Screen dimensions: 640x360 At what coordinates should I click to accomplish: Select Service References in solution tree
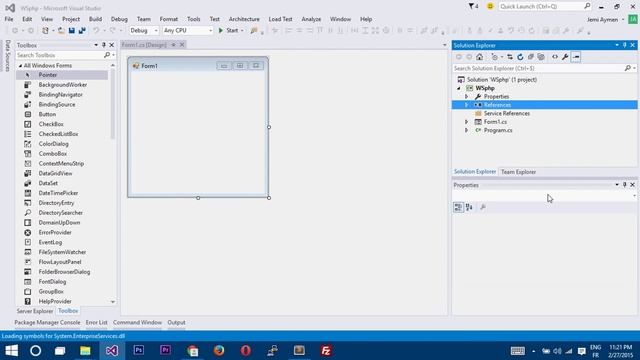coord(507,113)
